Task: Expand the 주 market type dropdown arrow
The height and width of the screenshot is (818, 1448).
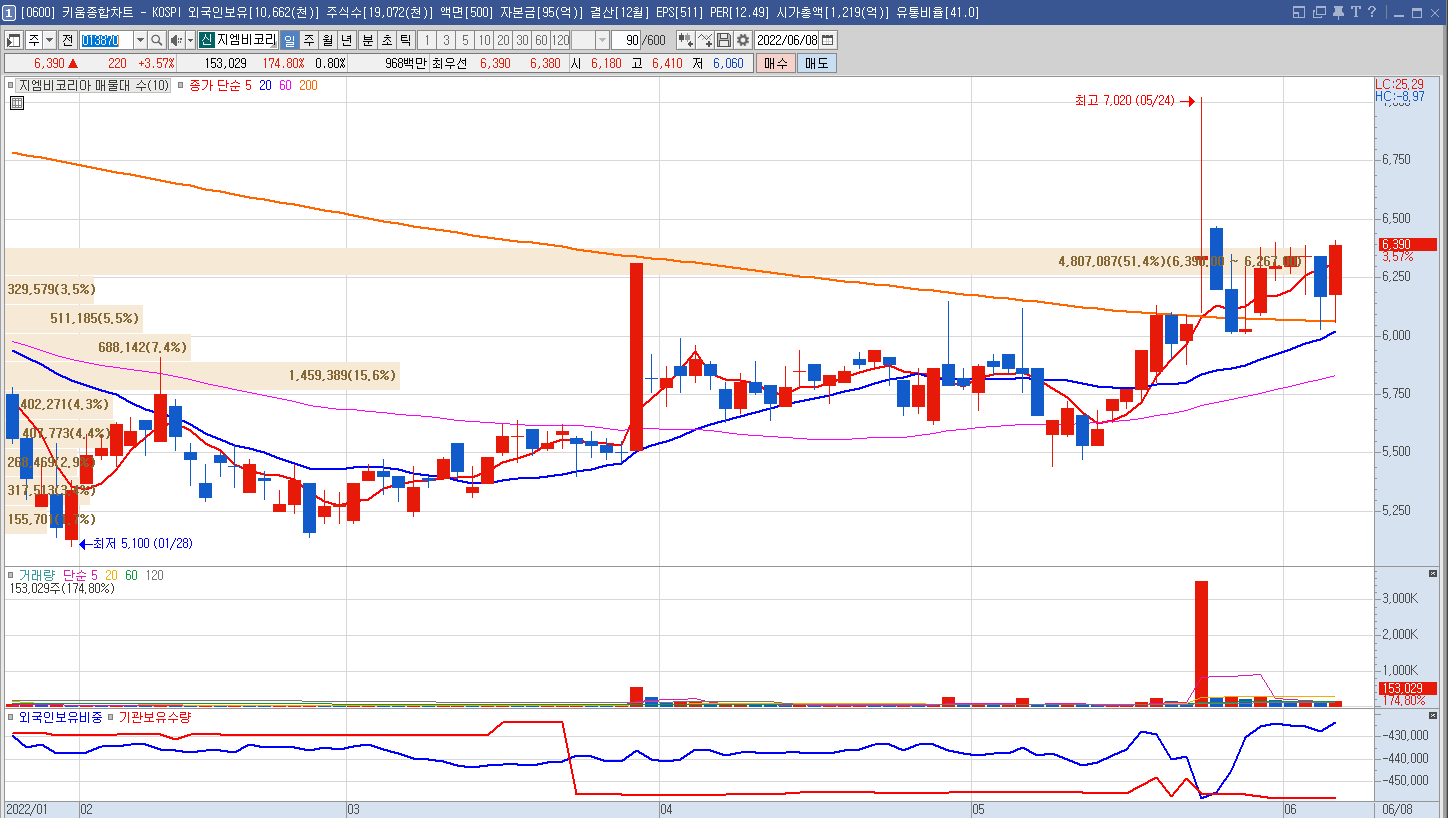Action: coord(50,40)
